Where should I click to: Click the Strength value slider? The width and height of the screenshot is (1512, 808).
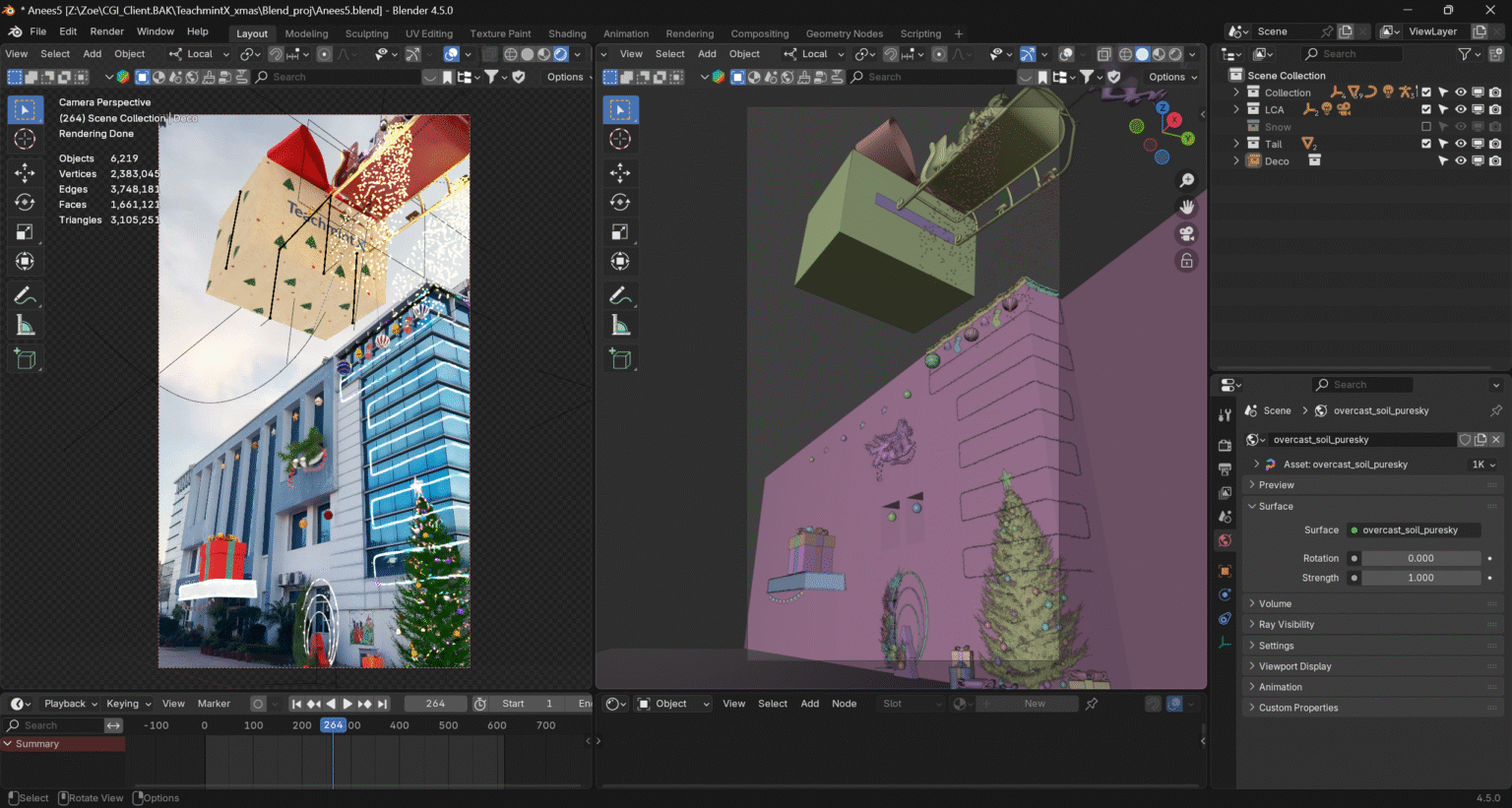tap(1420, 578)
